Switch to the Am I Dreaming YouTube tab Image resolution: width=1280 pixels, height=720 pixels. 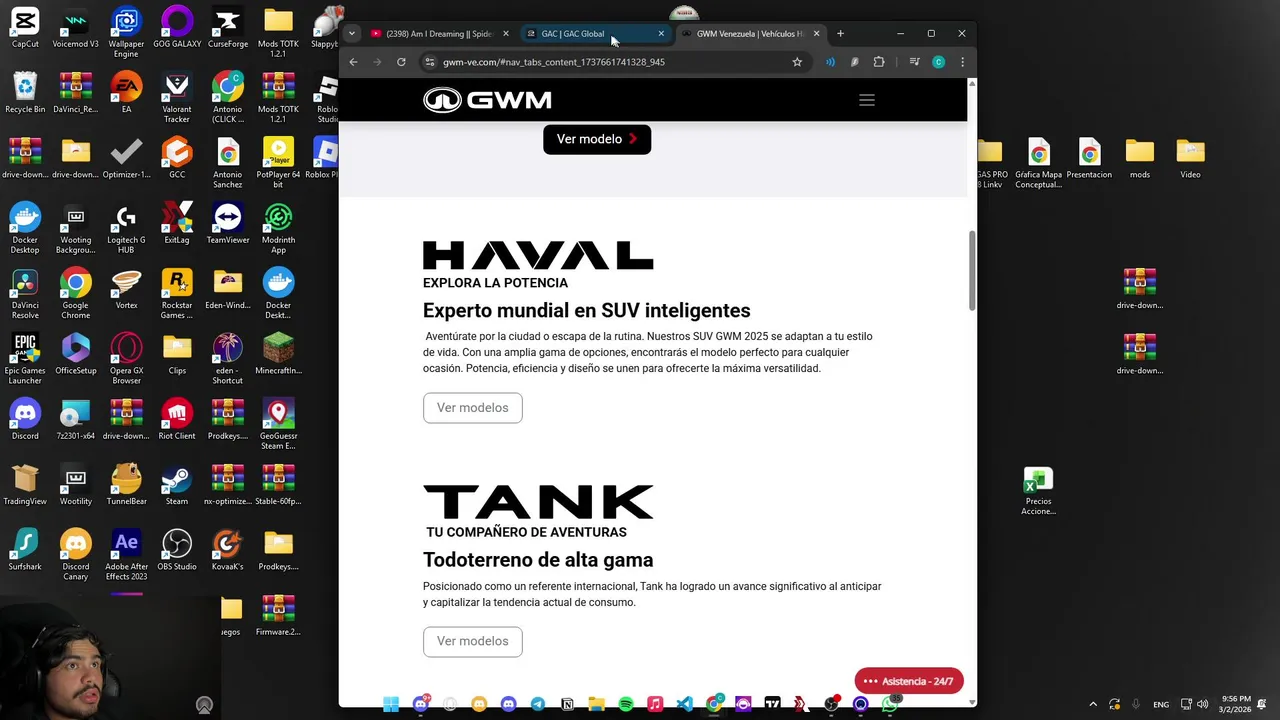click(440, 34)
